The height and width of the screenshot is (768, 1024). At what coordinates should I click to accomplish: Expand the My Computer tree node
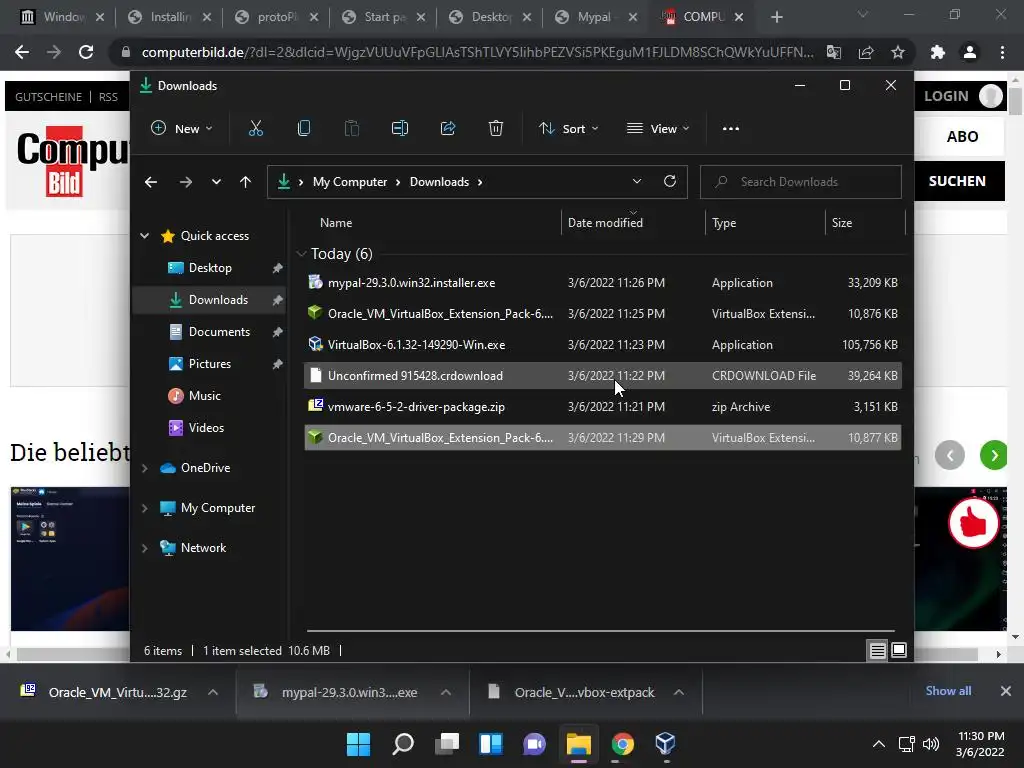pos(144,508)
